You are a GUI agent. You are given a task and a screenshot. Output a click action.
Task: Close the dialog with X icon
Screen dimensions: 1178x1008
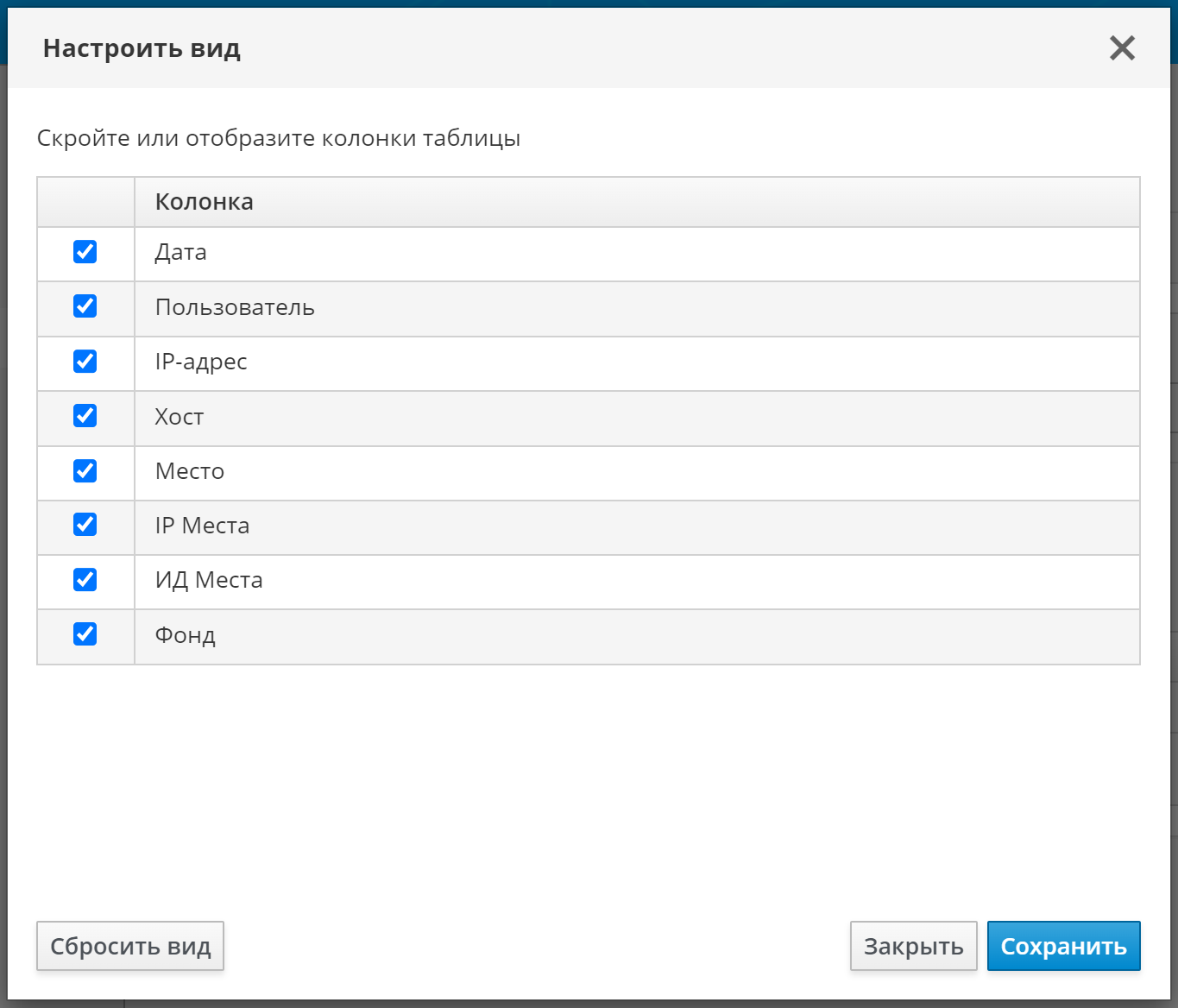tap(1122, 48)
